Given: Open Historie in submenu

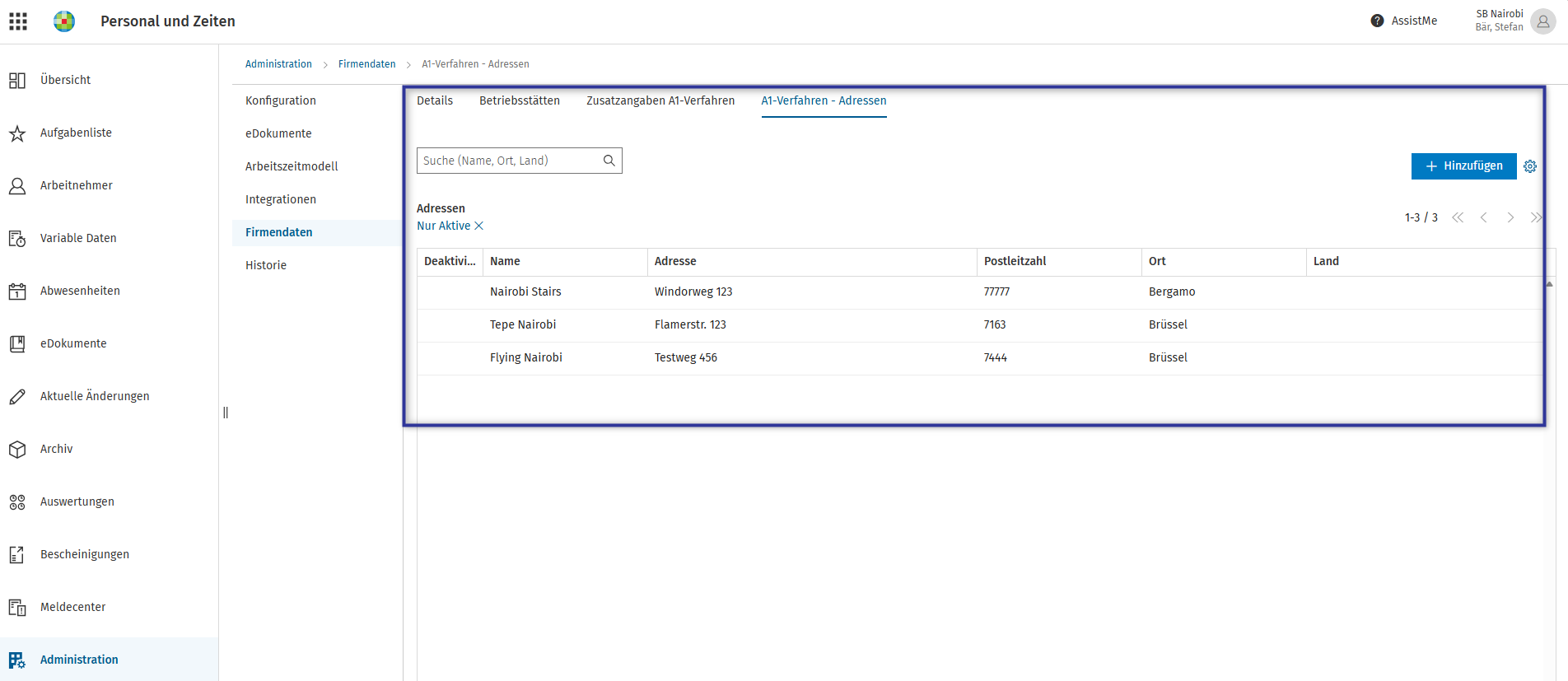Looking at the screenshot, I should (266, 265).
